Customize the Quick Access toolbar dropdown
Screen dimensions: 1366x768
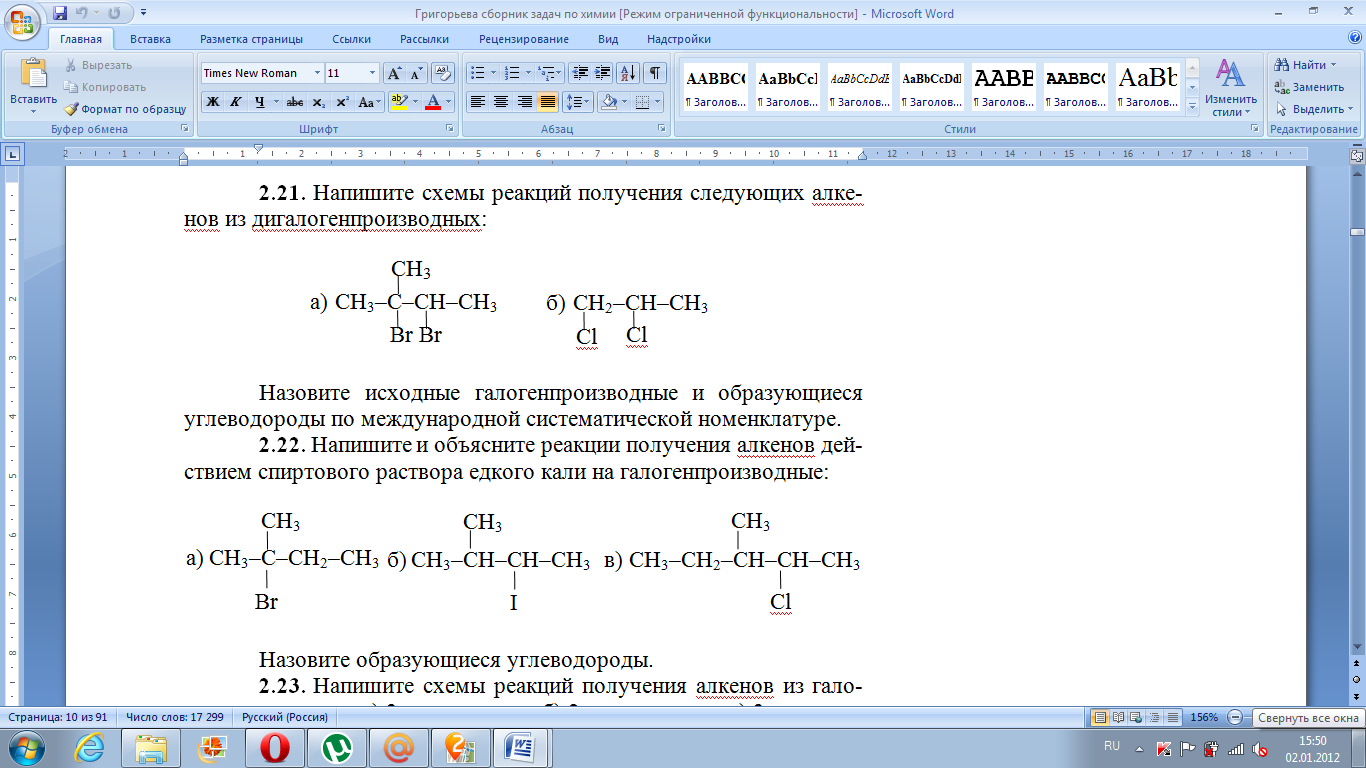coord(143,14)
